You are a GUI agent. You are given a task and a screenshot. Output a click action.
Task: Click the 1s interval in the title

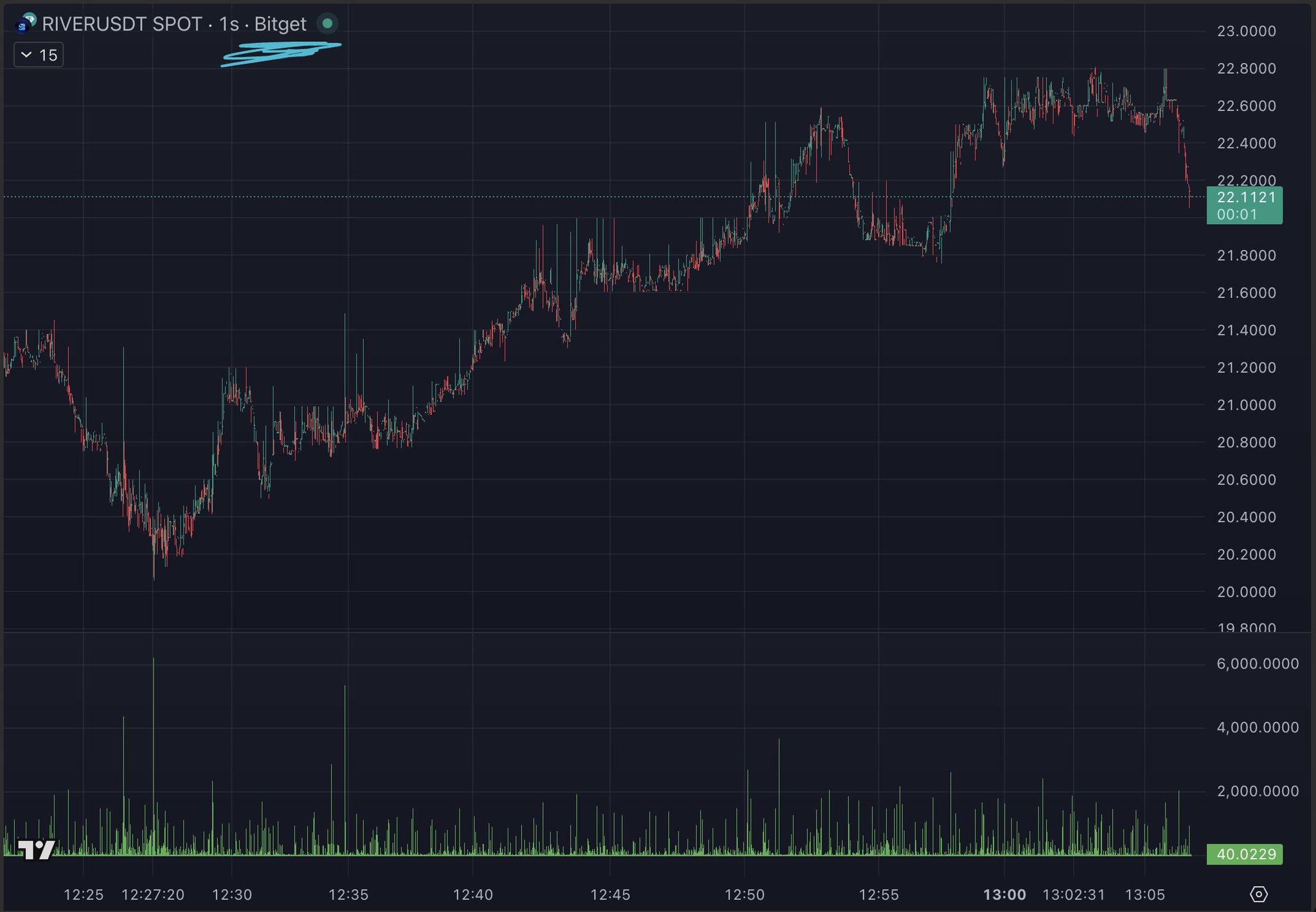point(229,24)
